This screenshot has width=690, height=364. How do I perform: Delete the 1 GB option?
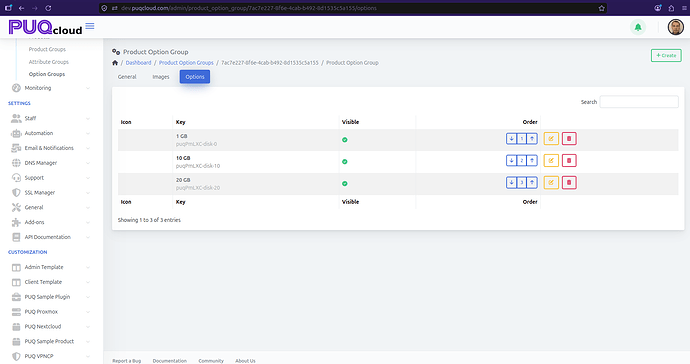pyautogui.click(x=569, y=139)
